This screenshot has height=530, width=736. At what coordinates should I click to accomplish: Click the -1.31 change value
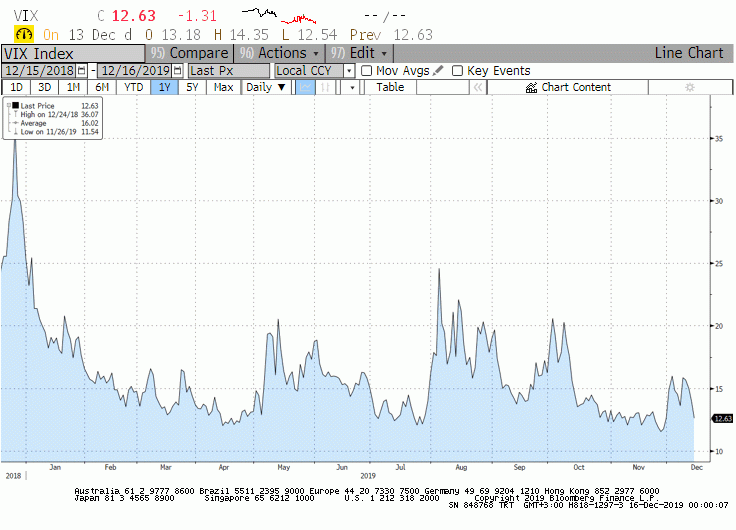tap(197, 16)
